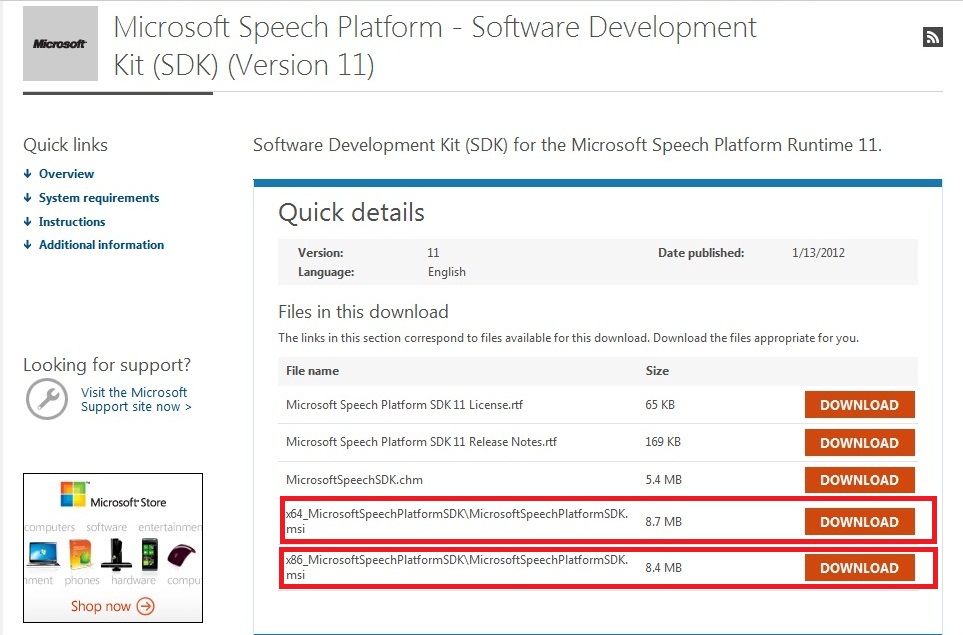963x635 pixels.
Task: Click the Shop now arrow icon
Action: click(x=146, y=607)
